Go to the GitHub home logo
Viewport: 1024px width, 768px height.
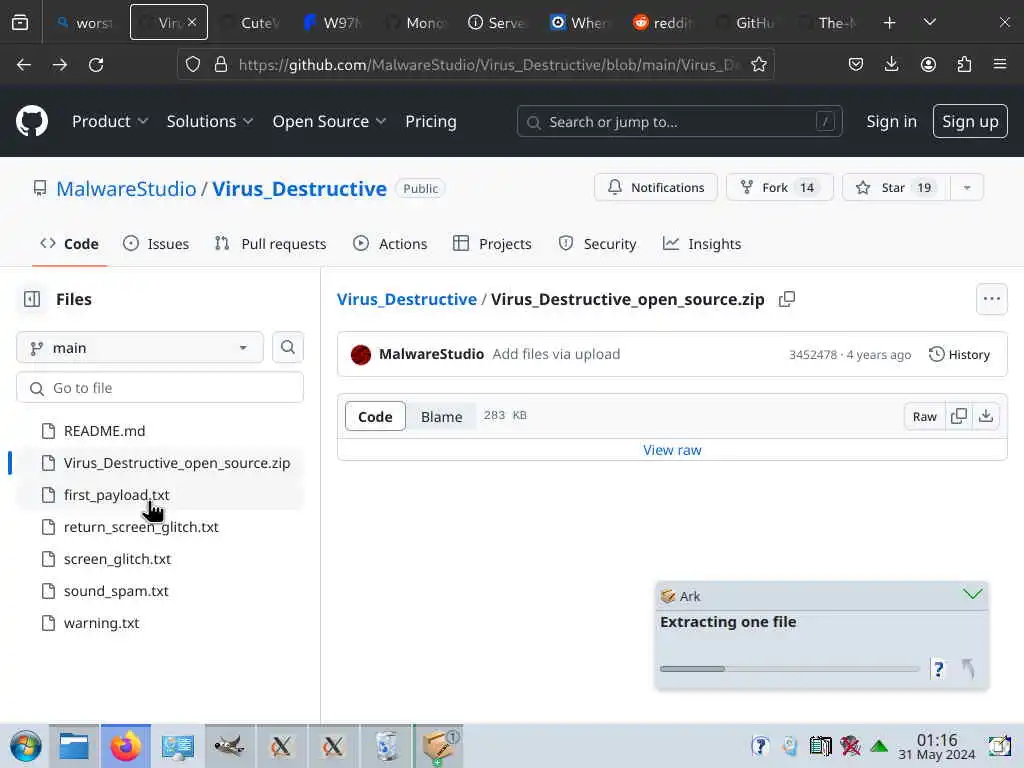point(31,121)
